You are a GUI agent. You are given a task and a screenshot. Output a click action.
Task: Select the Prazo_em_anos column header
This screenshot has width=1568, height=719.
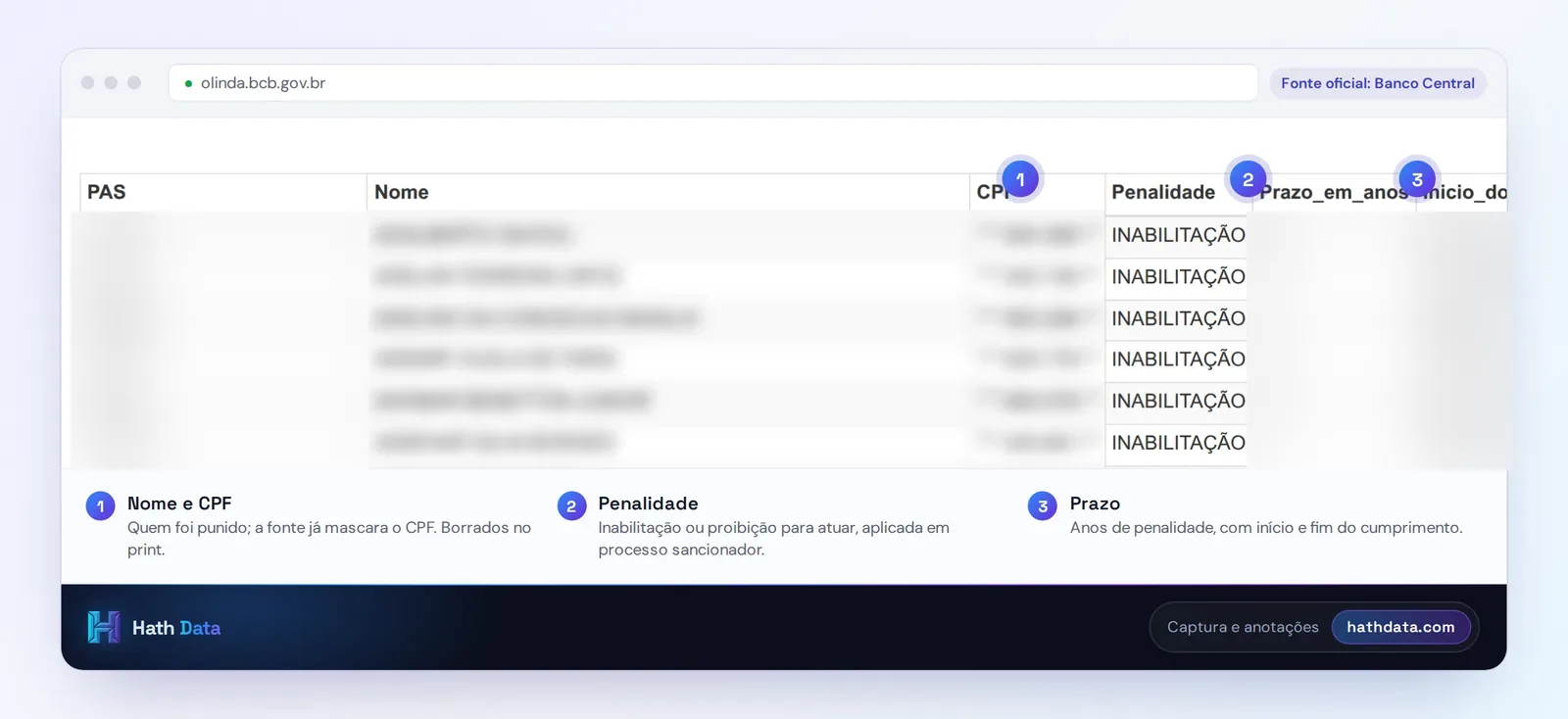(x=1333, y=192)
